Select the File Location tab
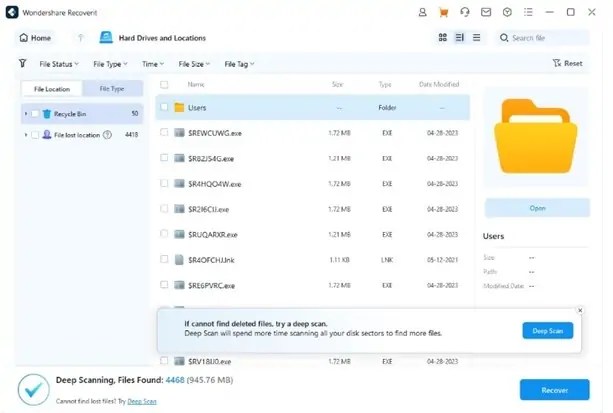Image resolution: width=613 pixels, height=413 pixels. (52, 89)
